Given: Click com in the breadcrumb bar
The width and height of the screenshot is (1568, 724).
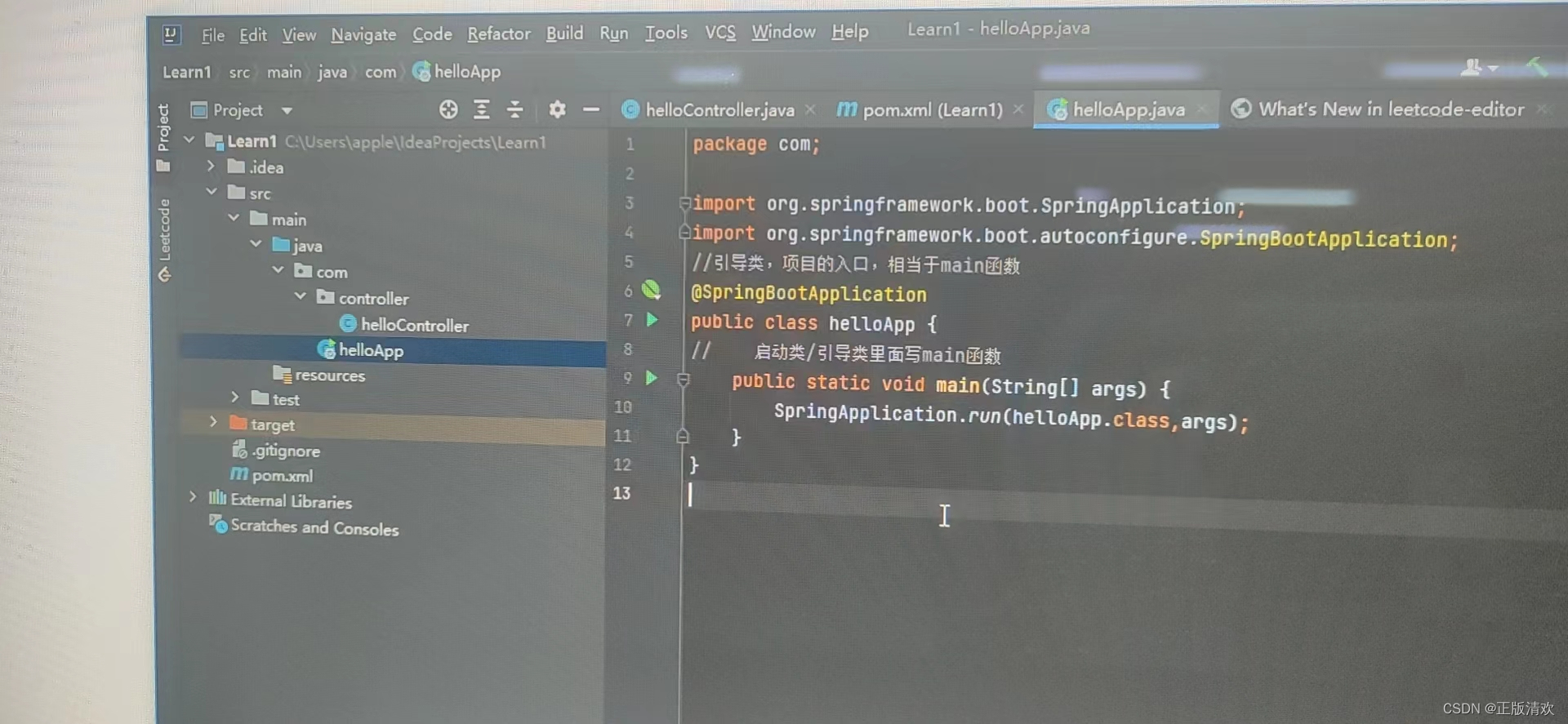Looking at the screenshot, I should 381,72.
